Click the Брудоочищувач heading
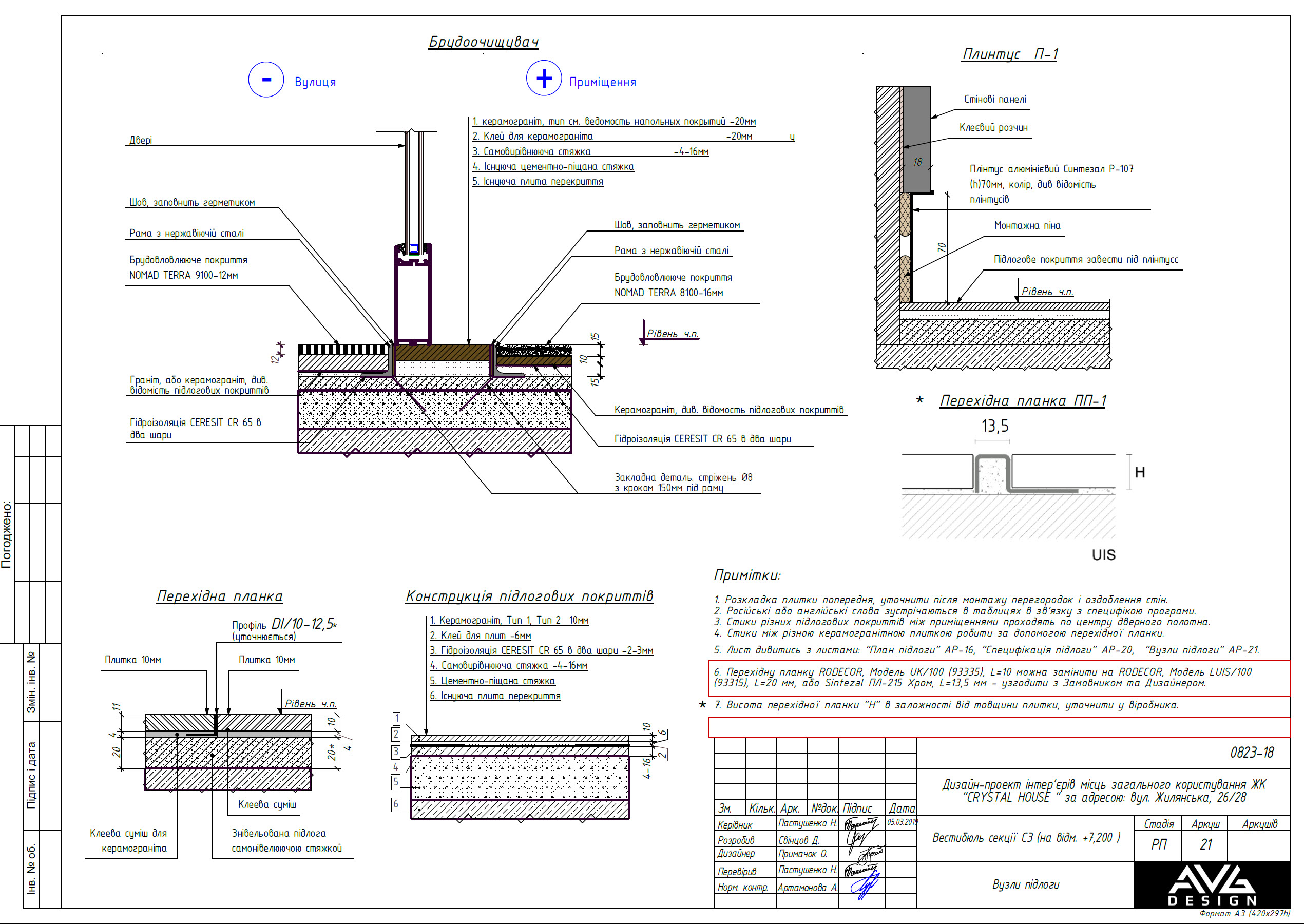Image resolution: width=1304 pixels, height=924 pixels. [483, 42]
